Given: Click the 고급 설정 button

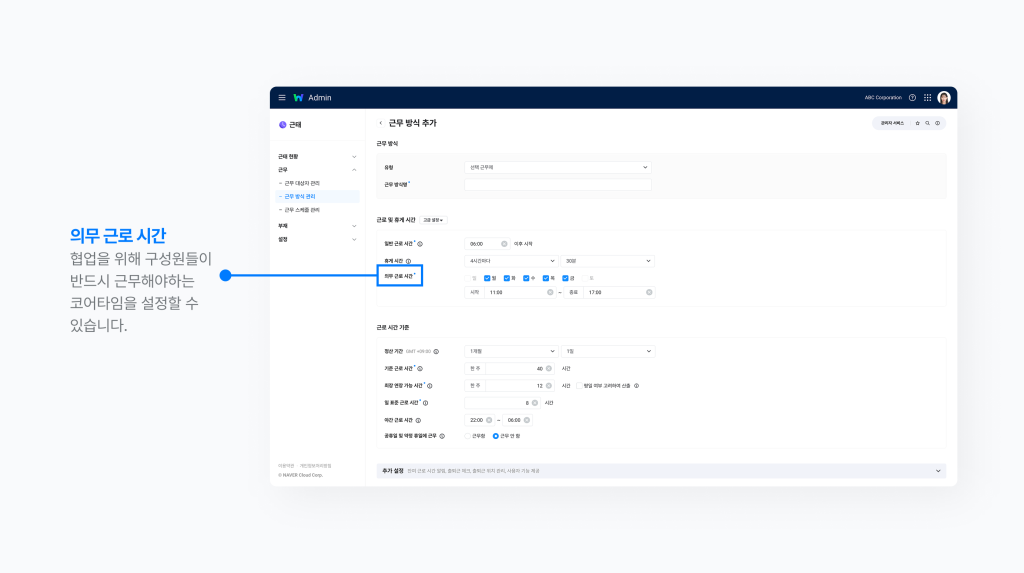Looking at the screenshot, I should (434, 220).
